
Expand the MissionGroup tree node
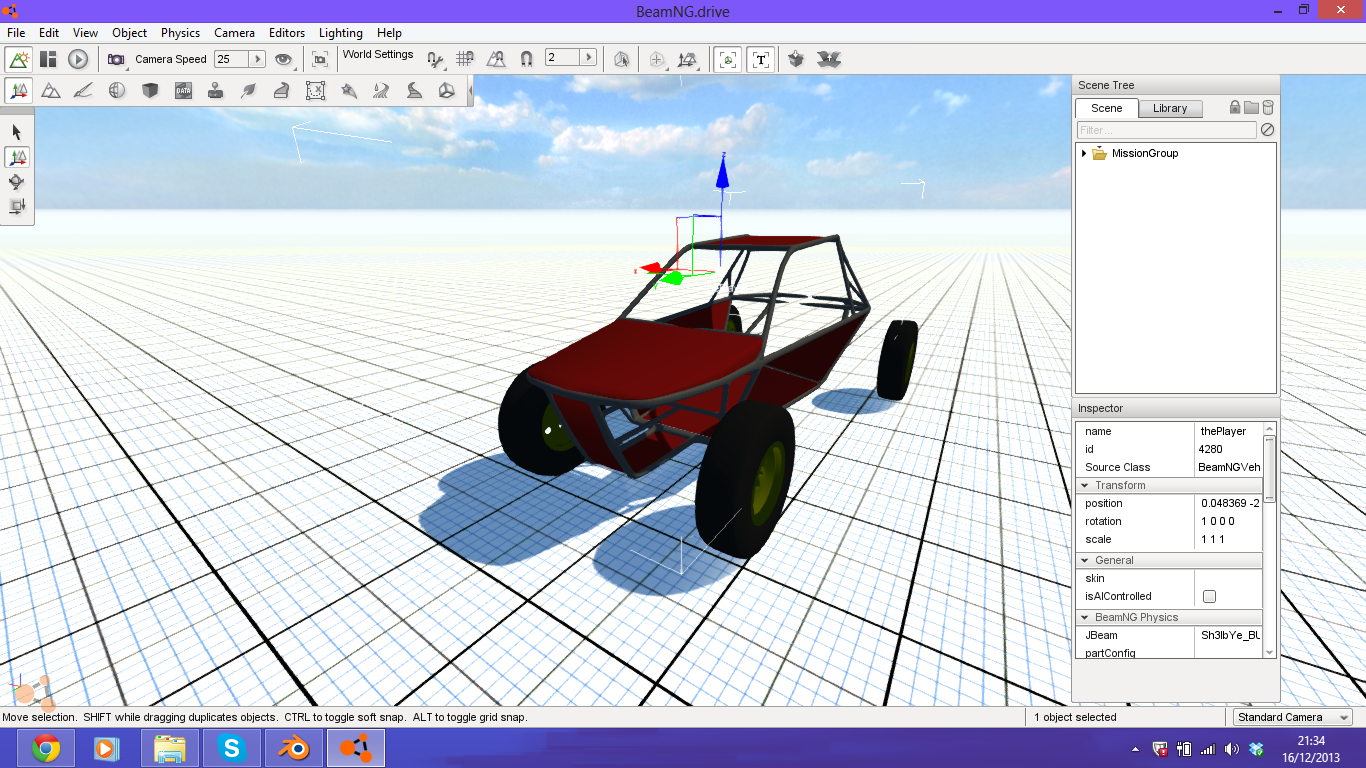point(1084,154)
